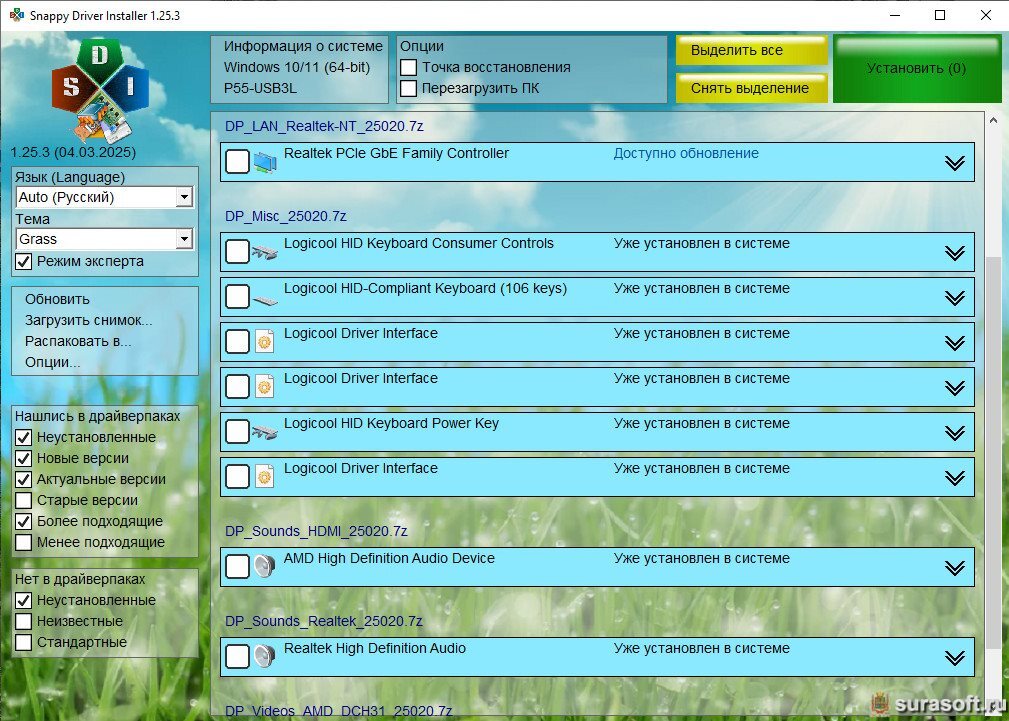Choose Распаковать в... menu item

click(x=78, y=341)
